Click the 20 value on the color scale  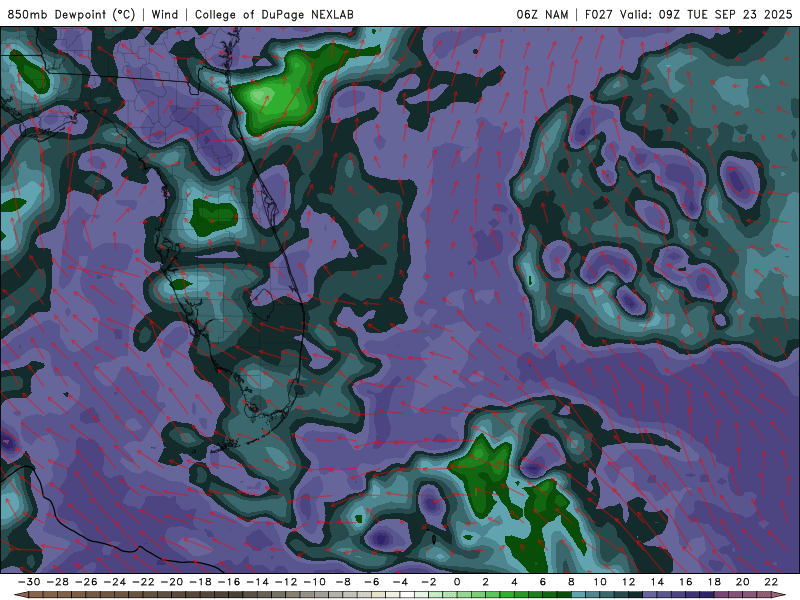point(743,582)
